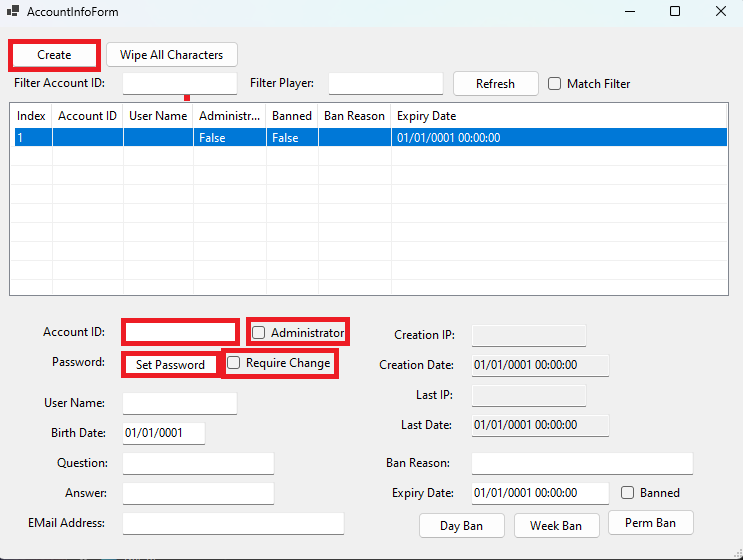Click the Create button
Screen dimensions: 743x560
coord(54,55)
